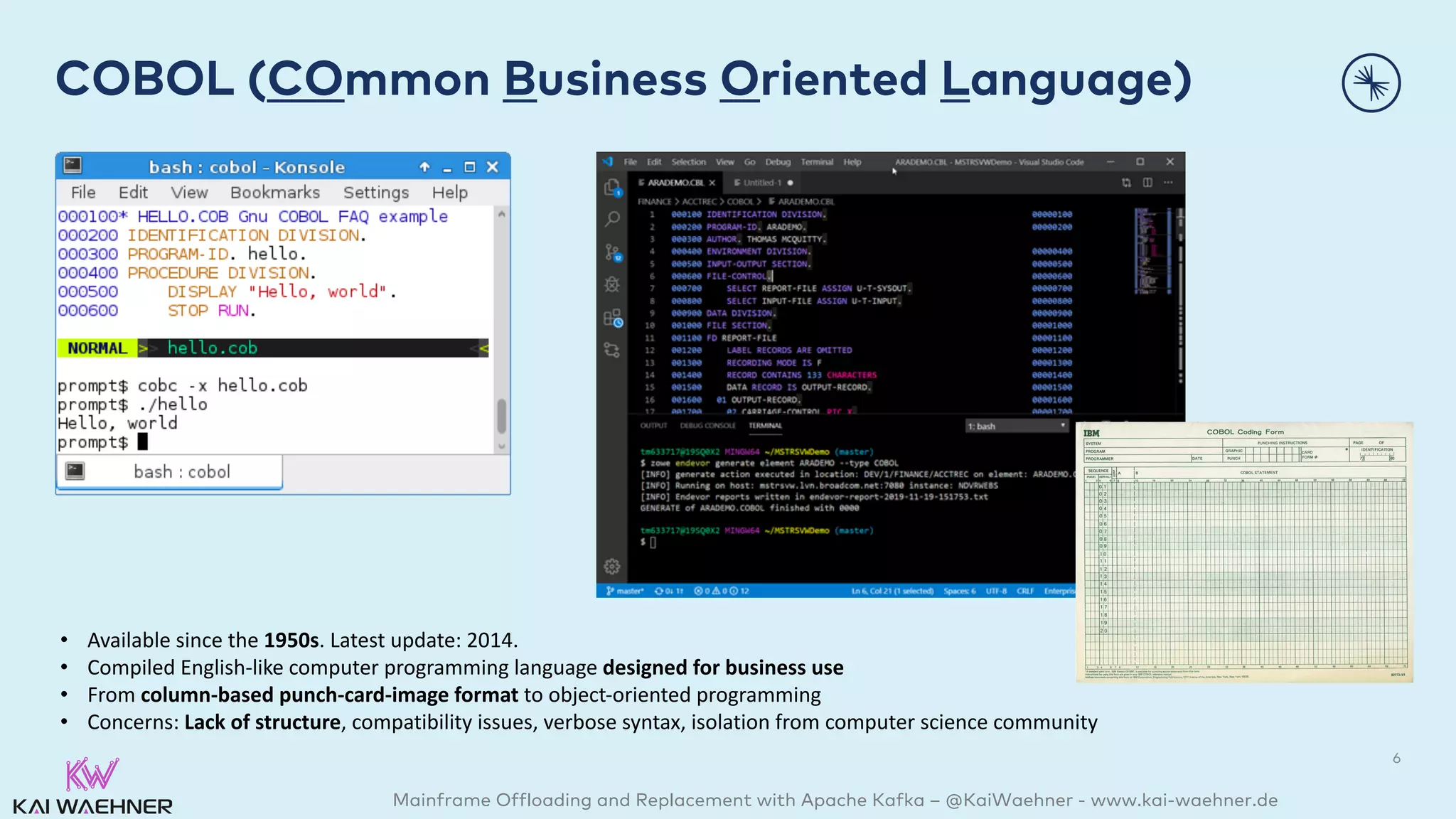This screenshot has width=1456, height=819.
Task: Open the Selection menu in VS Code
Action: tap(688, 162)
